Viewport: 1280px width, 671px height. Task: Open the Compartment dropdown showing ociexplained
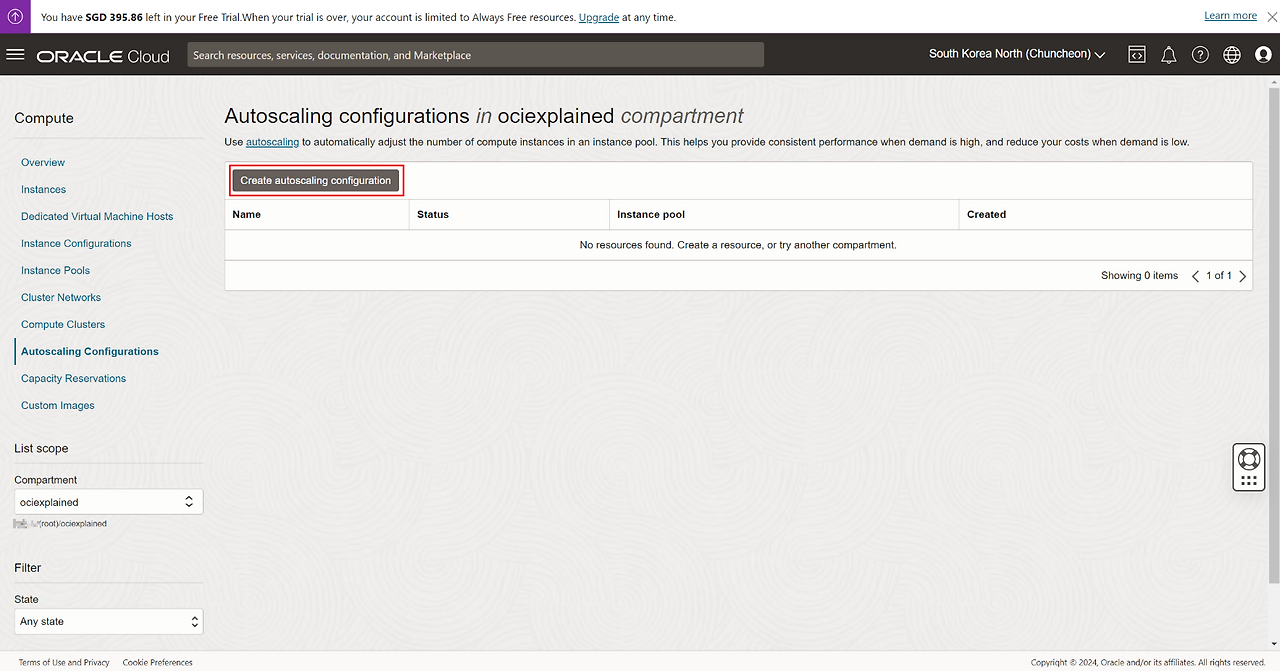click(x=108, y=502)
